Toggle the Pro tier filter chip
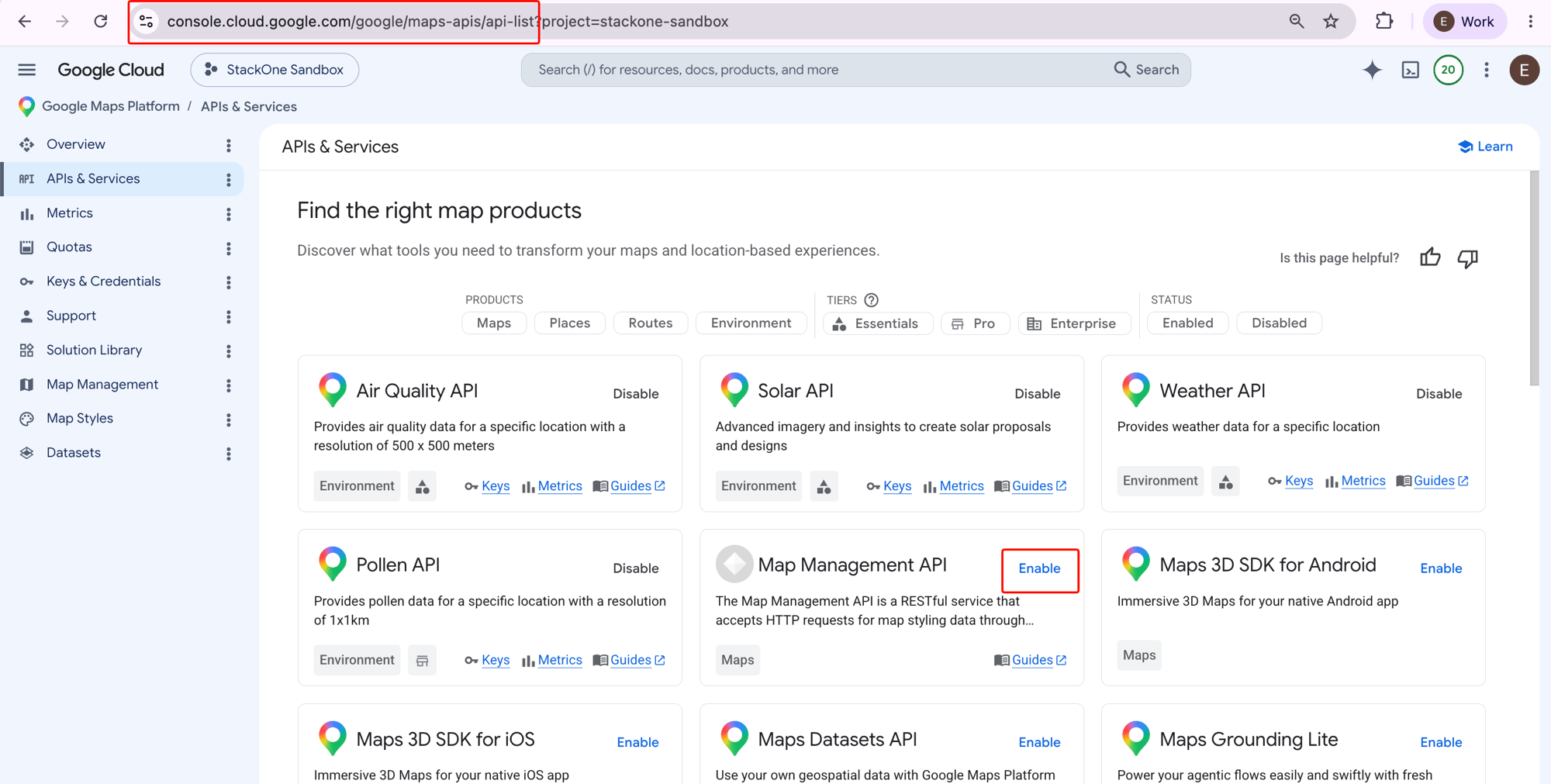The width and height of the screenshot is (1551, 784). pyautogui.click(x=975, y=323)
